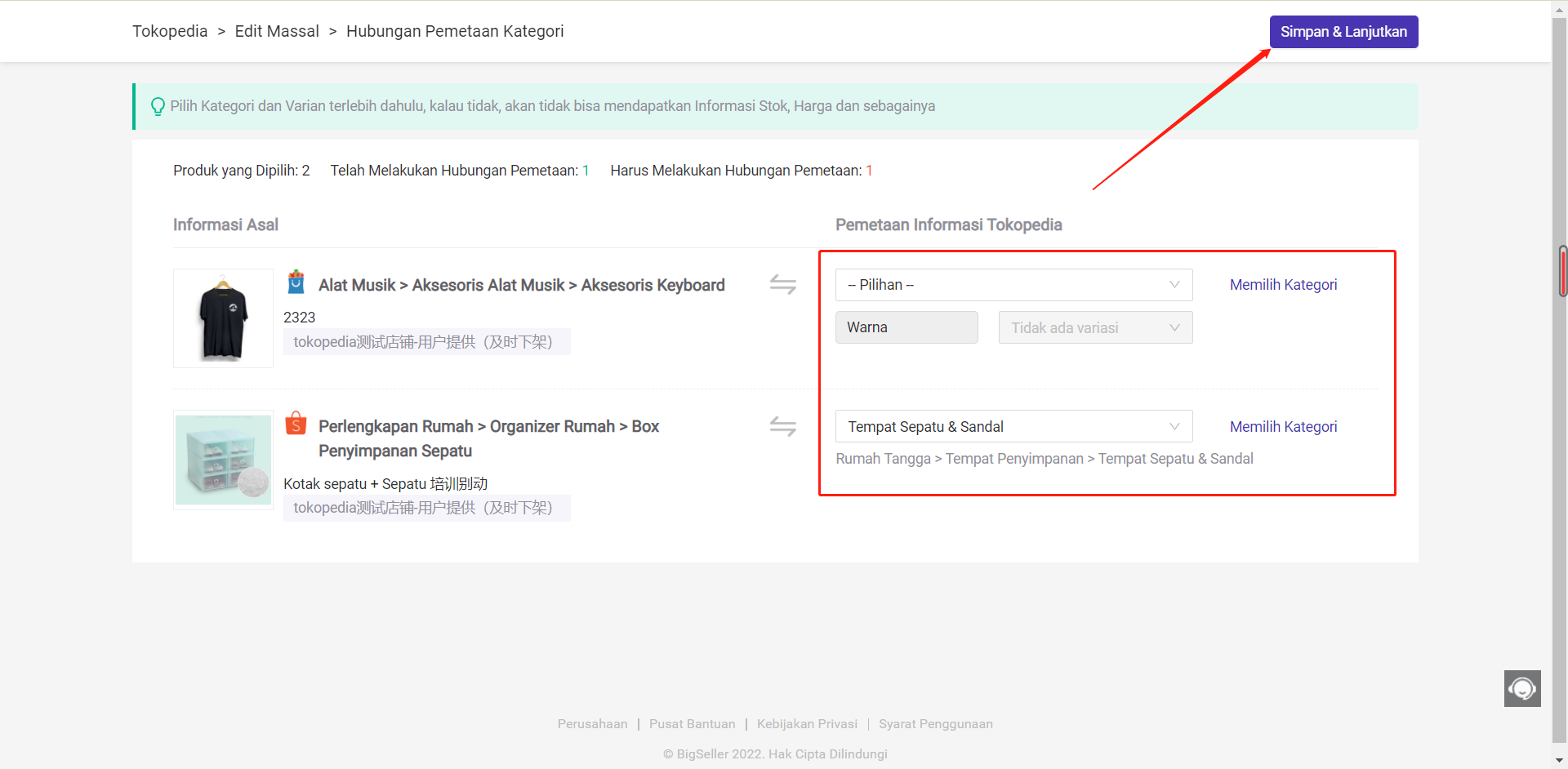Screen dimensions: 1568x769
Task: Click the Shopee icon beside Perlengkapan Rumah
Action: (x=296, y=423)
